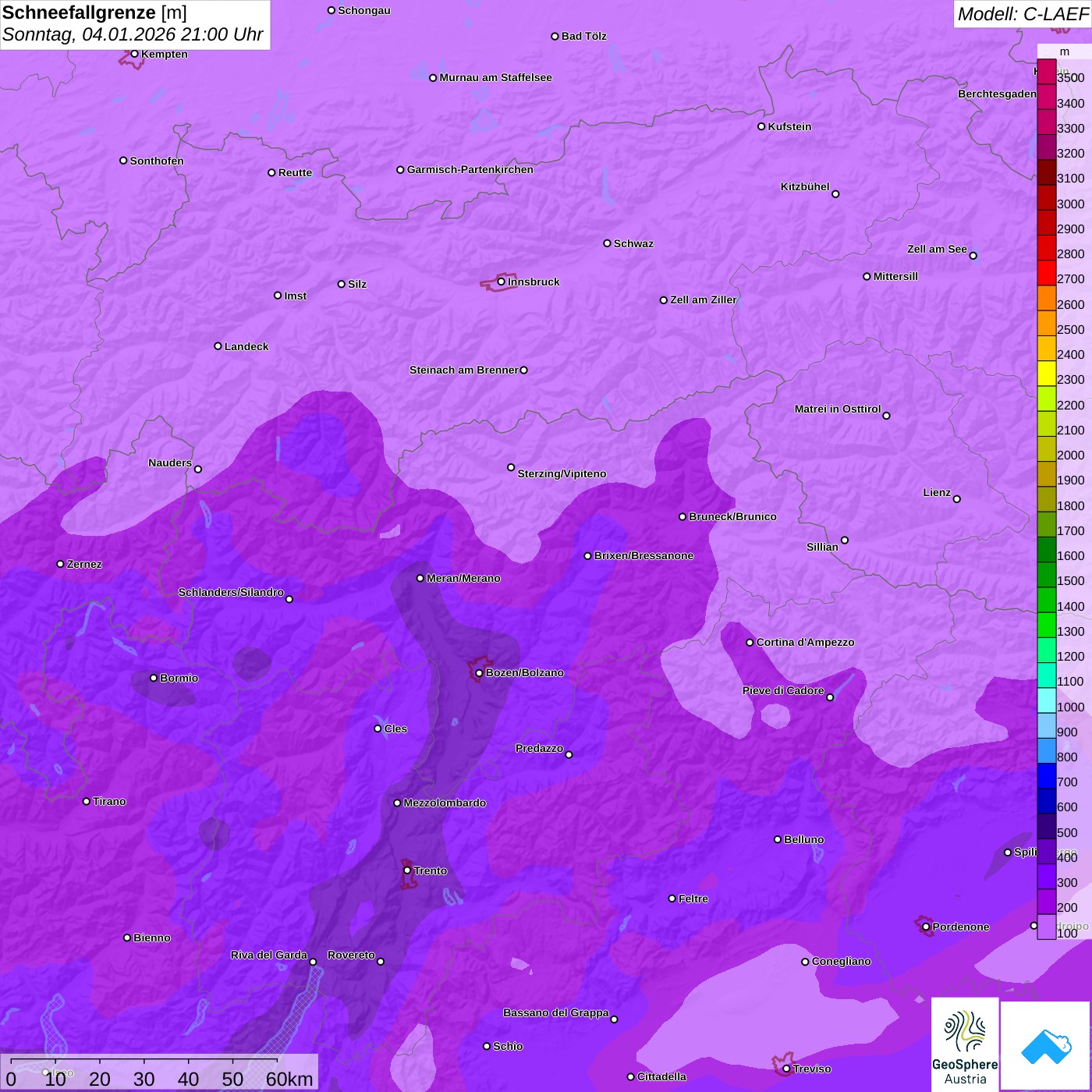Select the "Garmisch-Partenkirchen" label
Image resolution: width=1092 pixels, height=1092 pixels.
point(470,169)
